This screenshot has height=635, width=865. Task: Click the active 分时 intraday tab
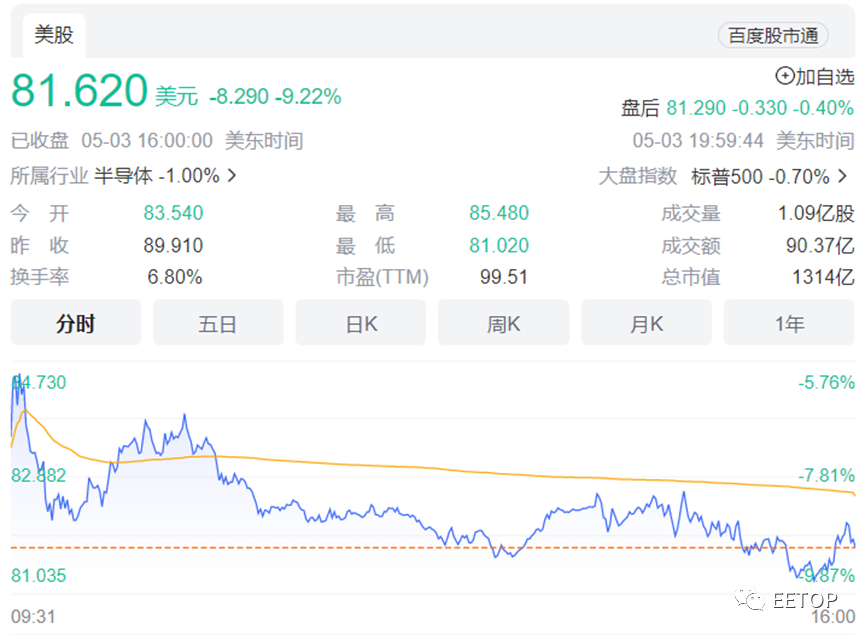click(x=75, y=322)
